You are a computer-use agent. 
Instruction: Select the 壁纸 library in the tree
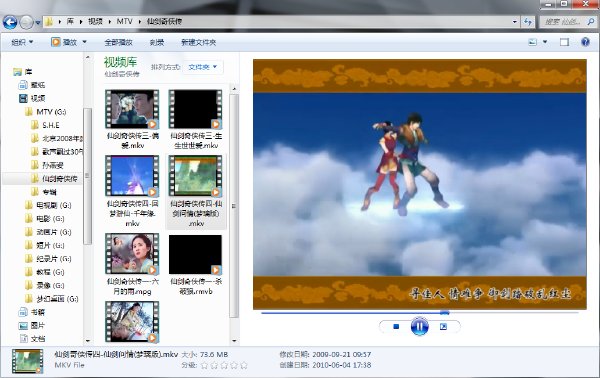click(32, 85)
